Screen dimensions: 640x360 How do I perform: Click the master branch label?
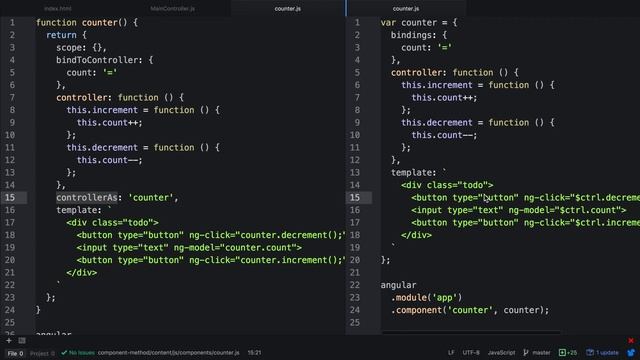541,353
